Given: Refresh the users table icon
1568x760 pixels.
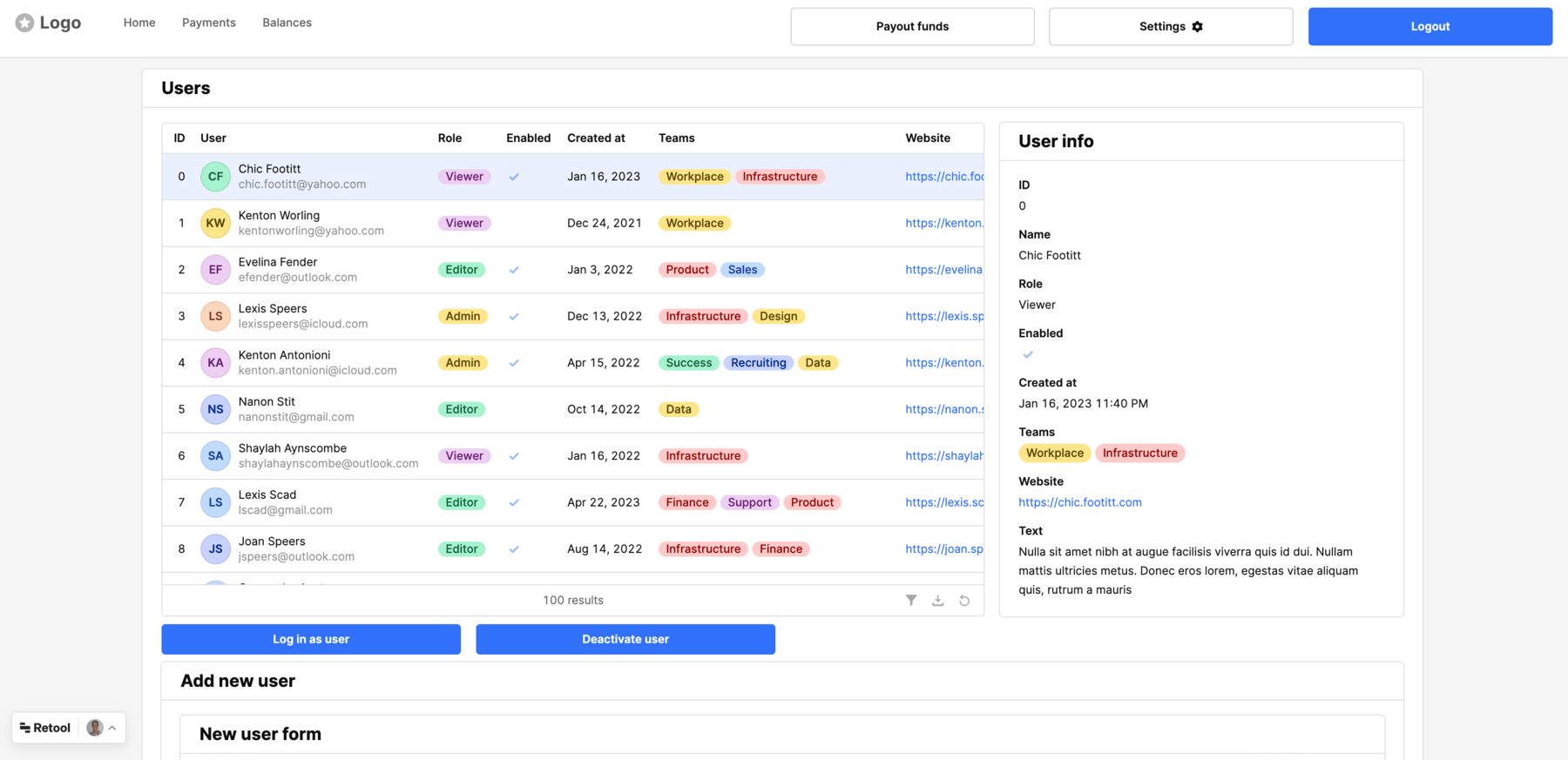Looking at the screenshot, I should [964, 600].
